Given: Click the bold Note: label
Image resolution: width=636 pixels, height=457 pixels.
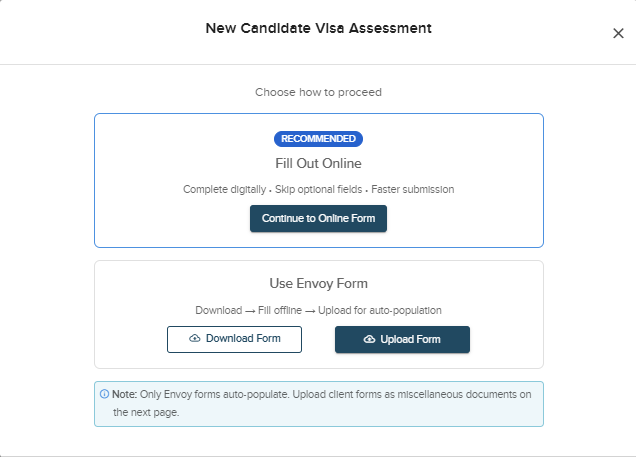Looking at the screenshot, I should 125,394.
